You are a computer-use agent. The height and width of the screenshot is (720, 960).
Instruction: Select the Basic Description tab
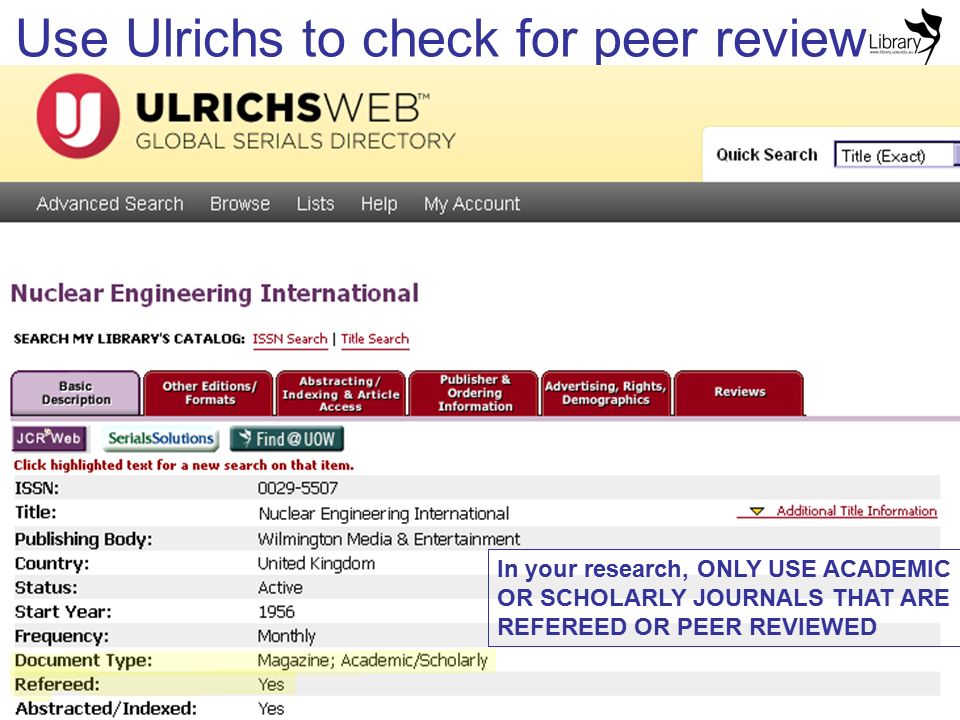tap(76, 393)
